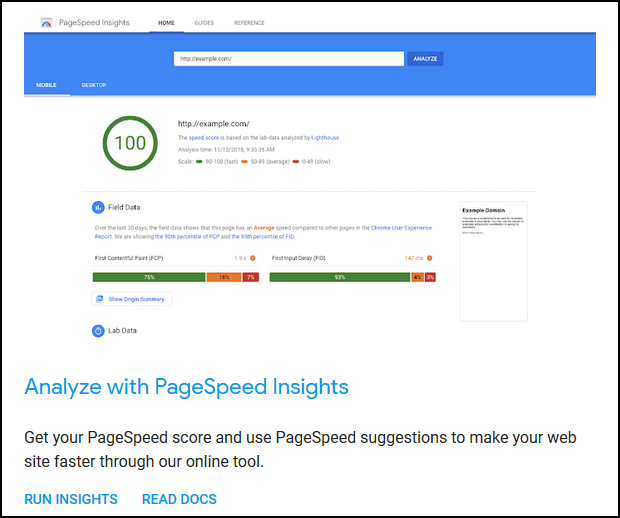Click the orange 4% segment of FID bar
This screenshot has height=518, width=620.
tap(417, 277)
